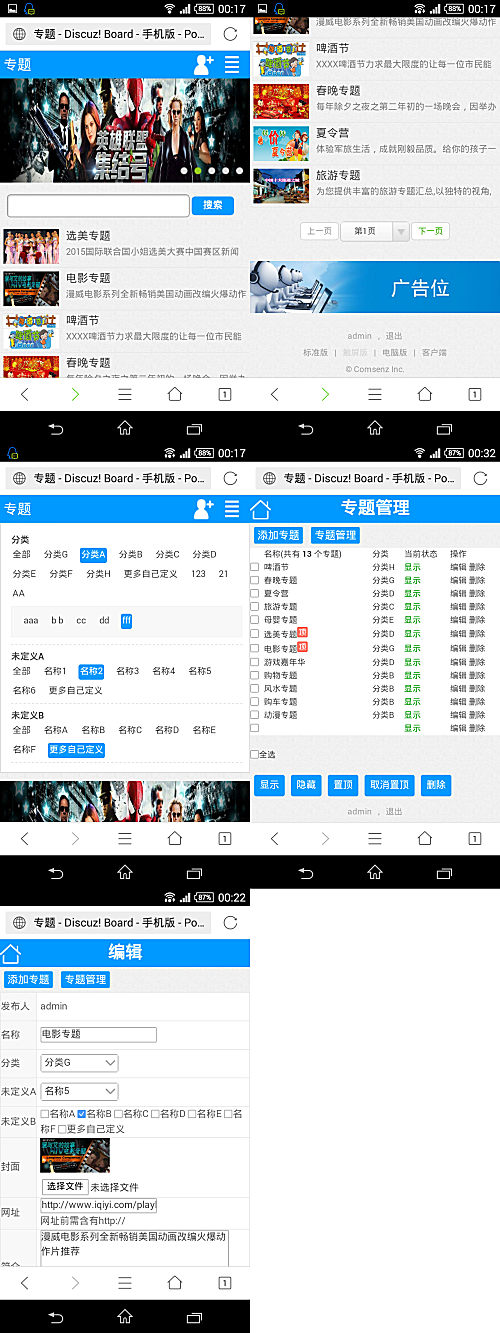
Task: Open the add-user icon above the 分类 filter list
Action: click(x=204, y=509)
